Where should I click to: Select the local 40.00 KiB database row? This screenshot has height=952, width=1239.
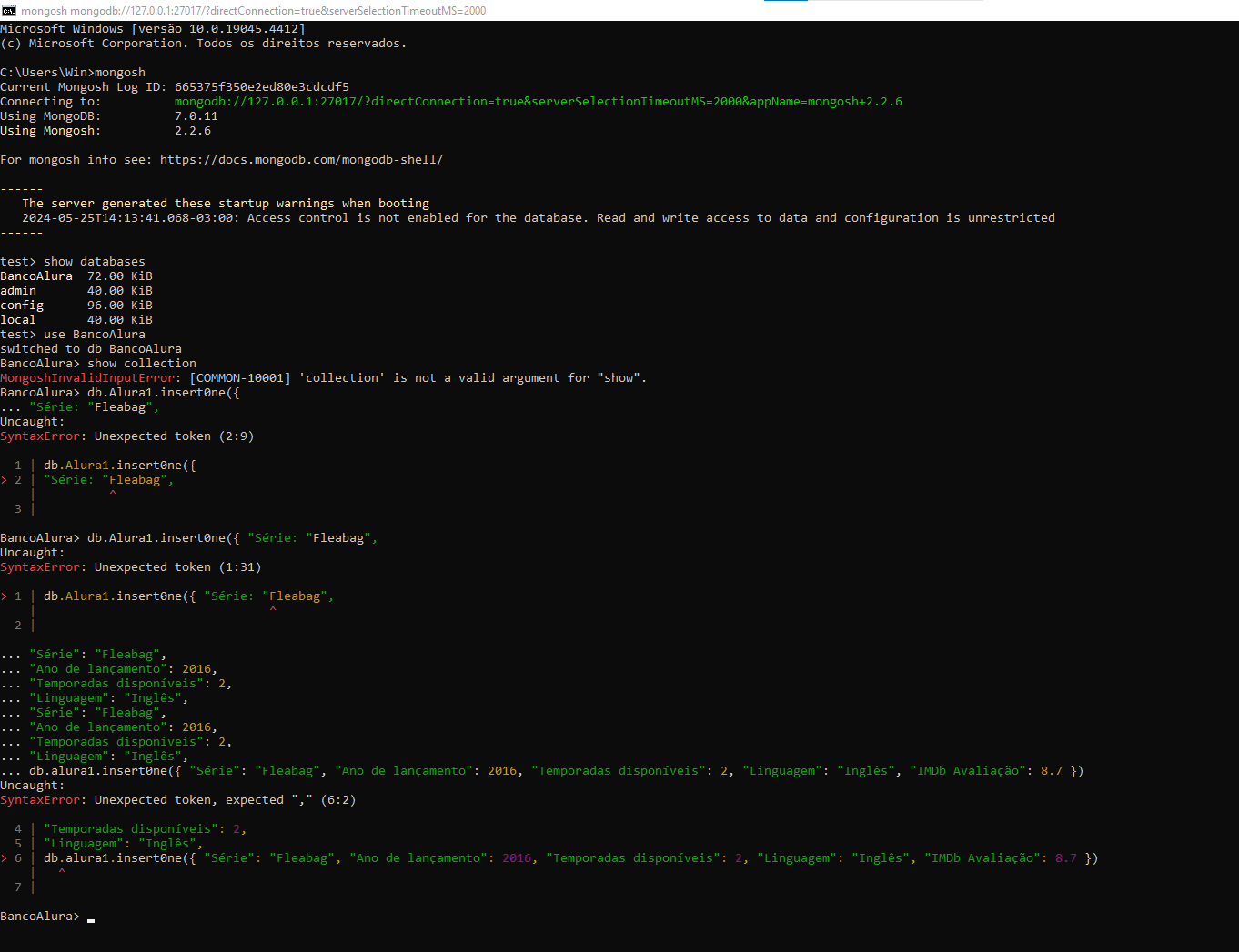[76, 320]
